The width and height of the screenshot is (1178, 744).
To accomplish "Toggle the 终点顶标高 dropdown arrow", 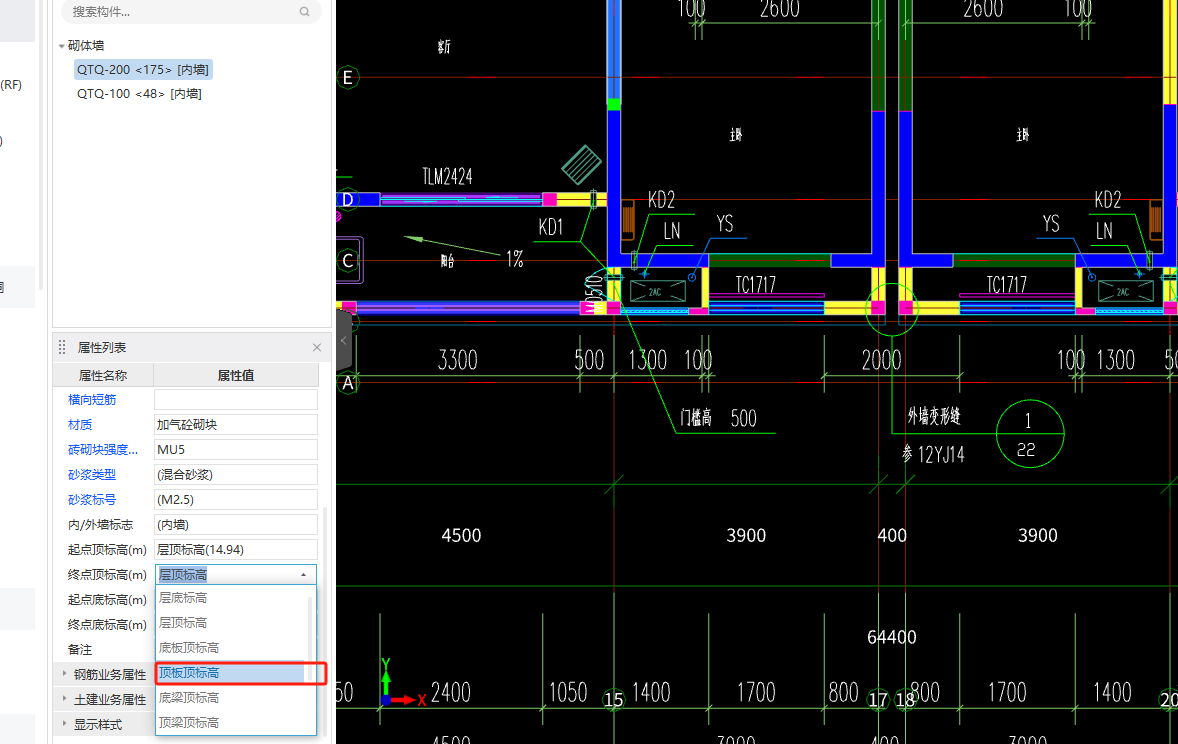I will click(x=304, y=575).
